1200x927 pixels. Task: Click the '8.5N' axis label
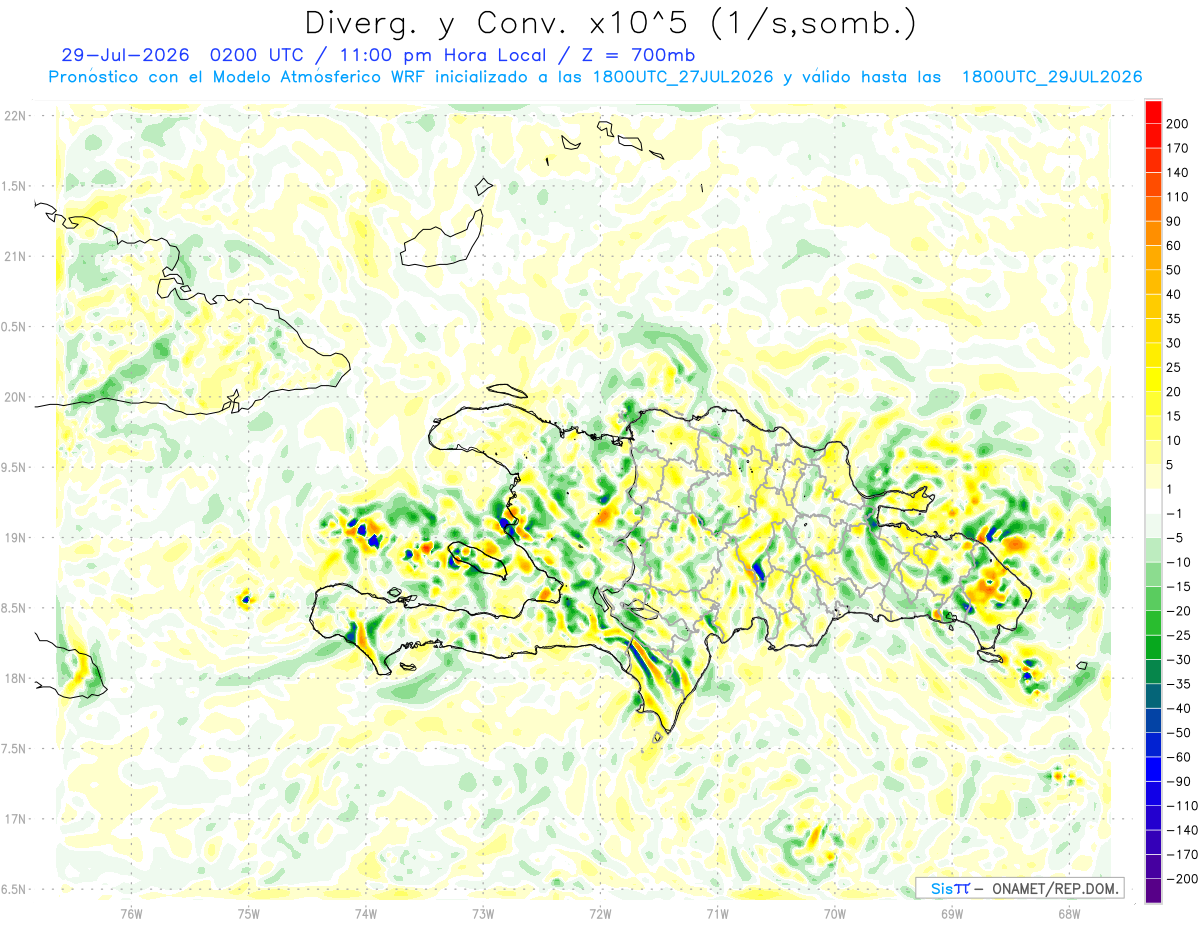[14, 608]
